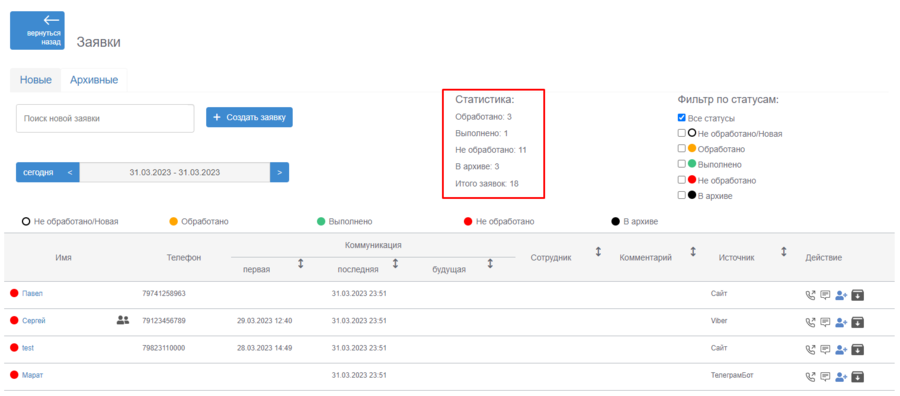
Task: Open the comment icon in the test row
Action: tap(825, 350)
